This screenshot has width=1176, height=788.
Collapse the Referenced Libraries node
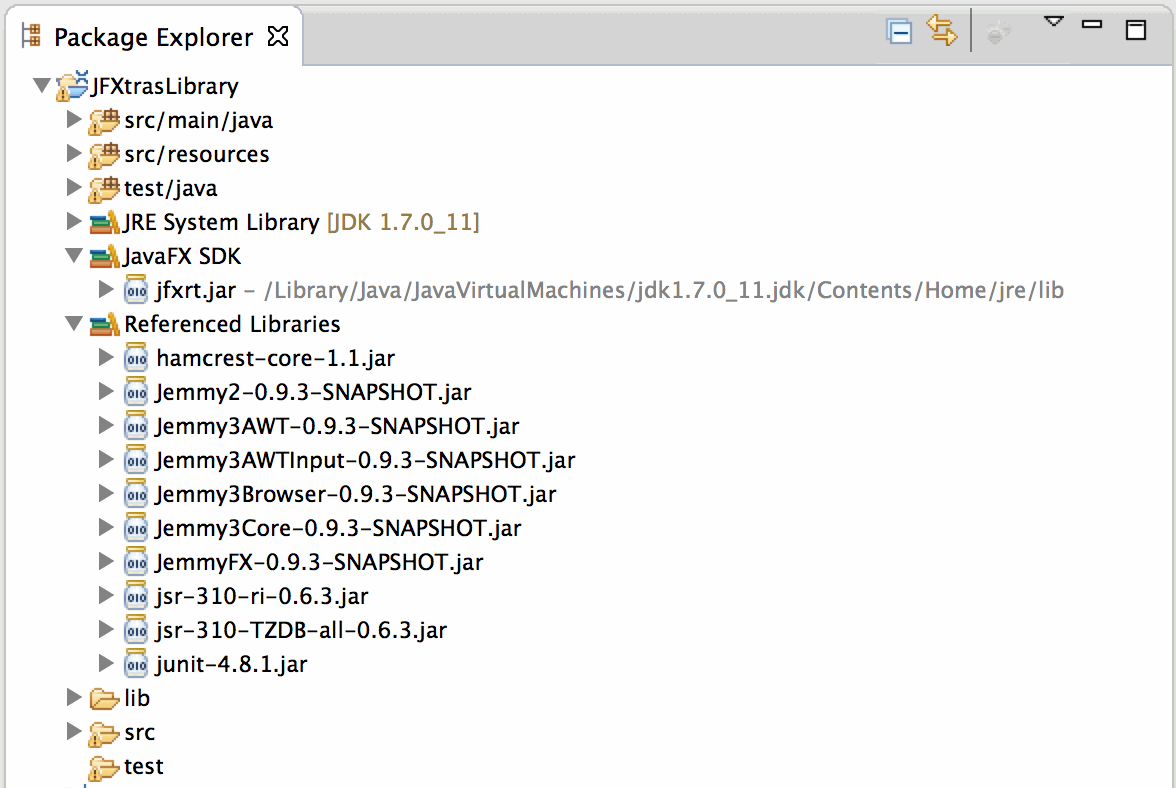click(x=73, y=324)
